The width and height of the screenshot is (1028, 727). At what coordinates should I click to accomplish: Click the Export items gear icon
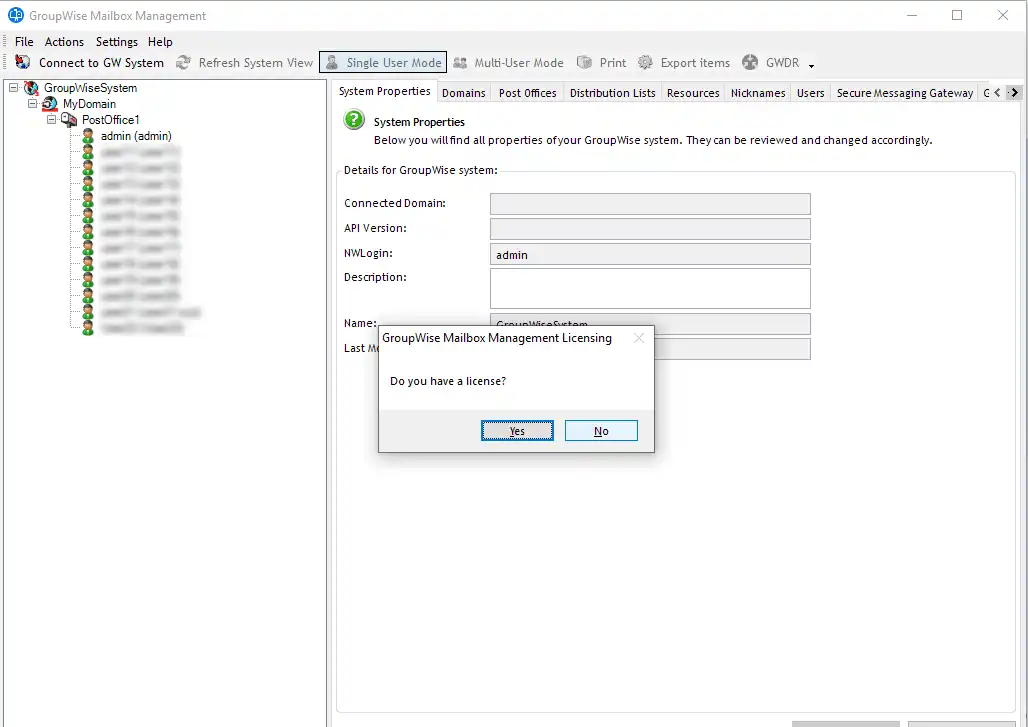[645, 63]
